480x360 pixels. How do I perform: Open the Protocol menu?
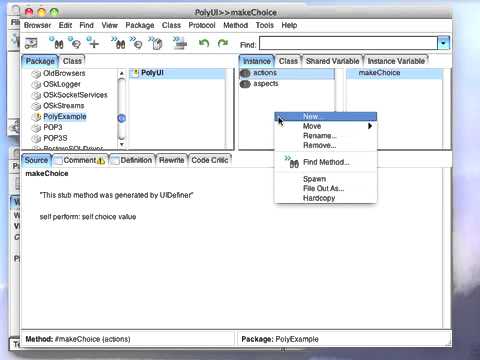tap(202, 25)
